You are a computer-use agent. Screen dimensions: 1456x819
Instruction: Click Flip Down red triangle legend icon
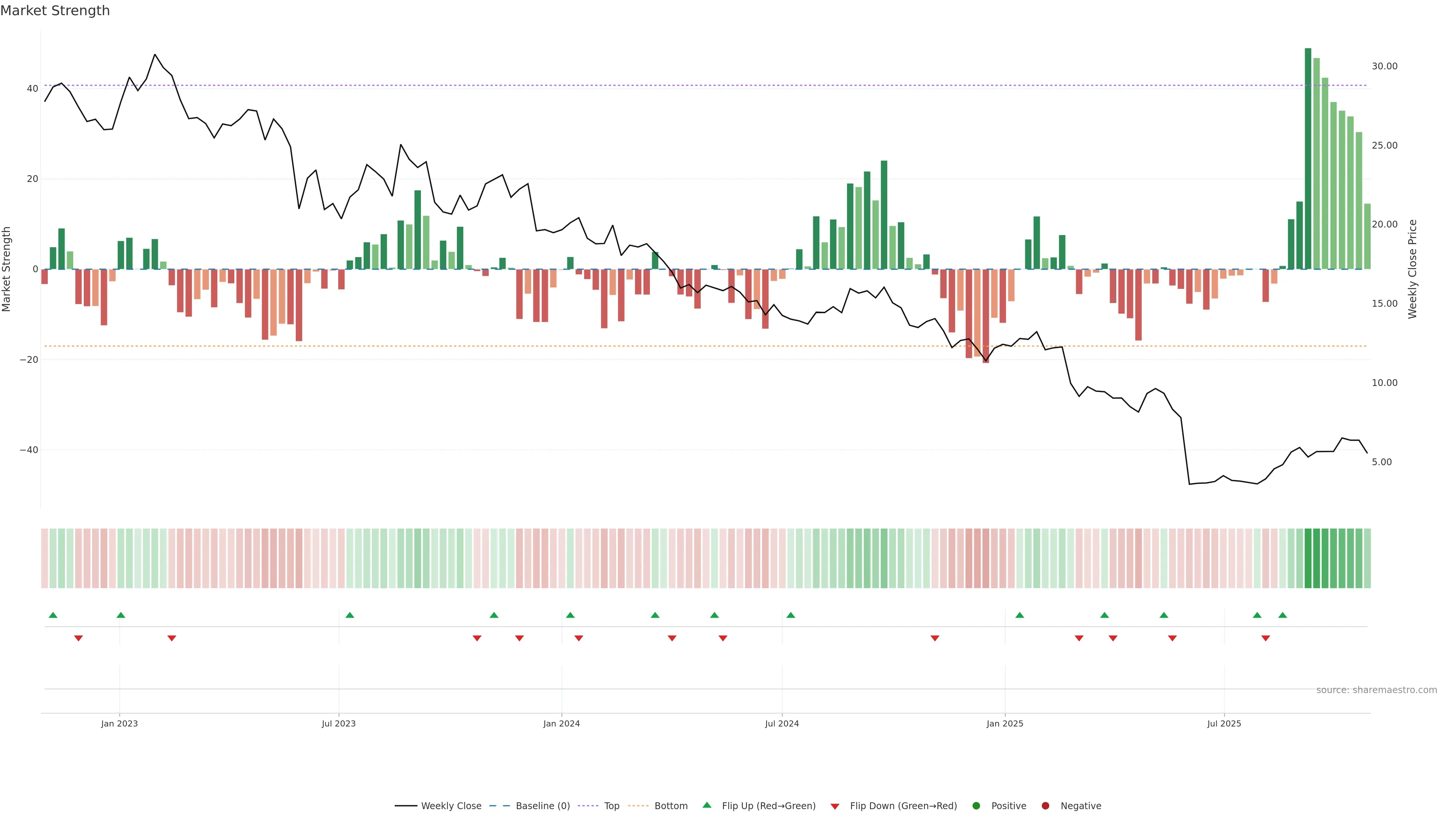[835, 806]
